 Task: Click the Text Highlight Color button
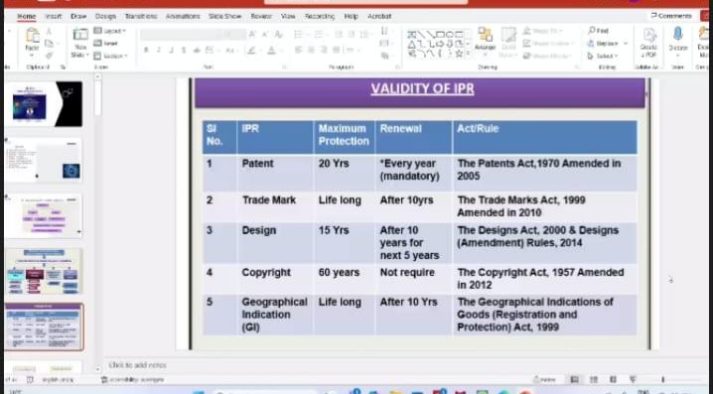251,50
